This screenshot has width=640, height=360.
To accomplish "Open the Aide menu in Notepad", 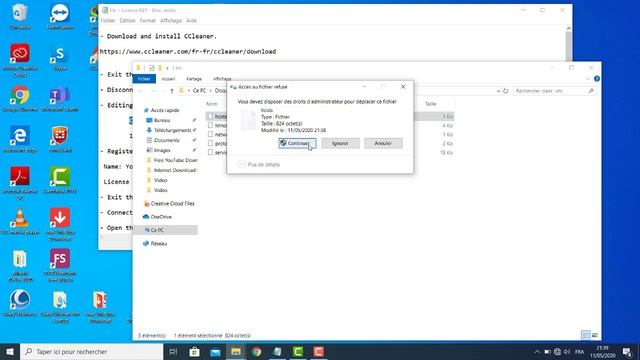I will 191,20.
